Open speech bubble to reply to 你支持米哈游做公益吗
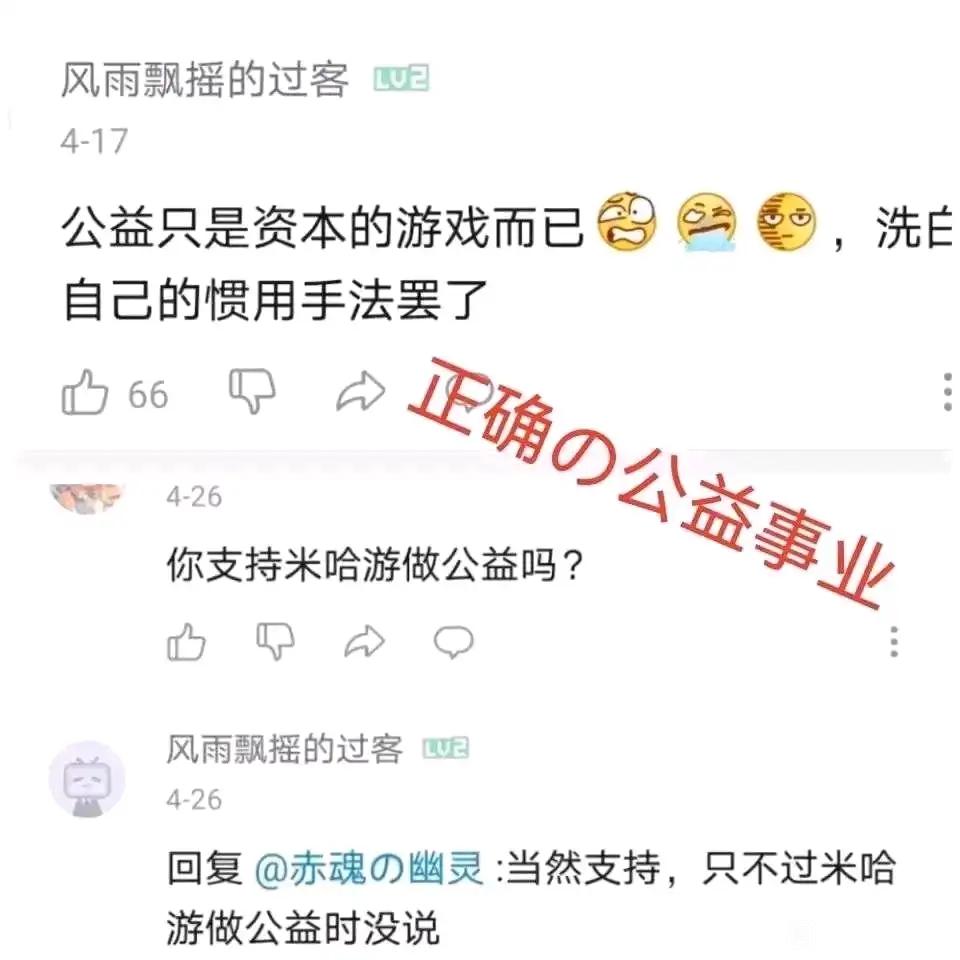The width and height of the screenshot is (960, 960). 454,642
